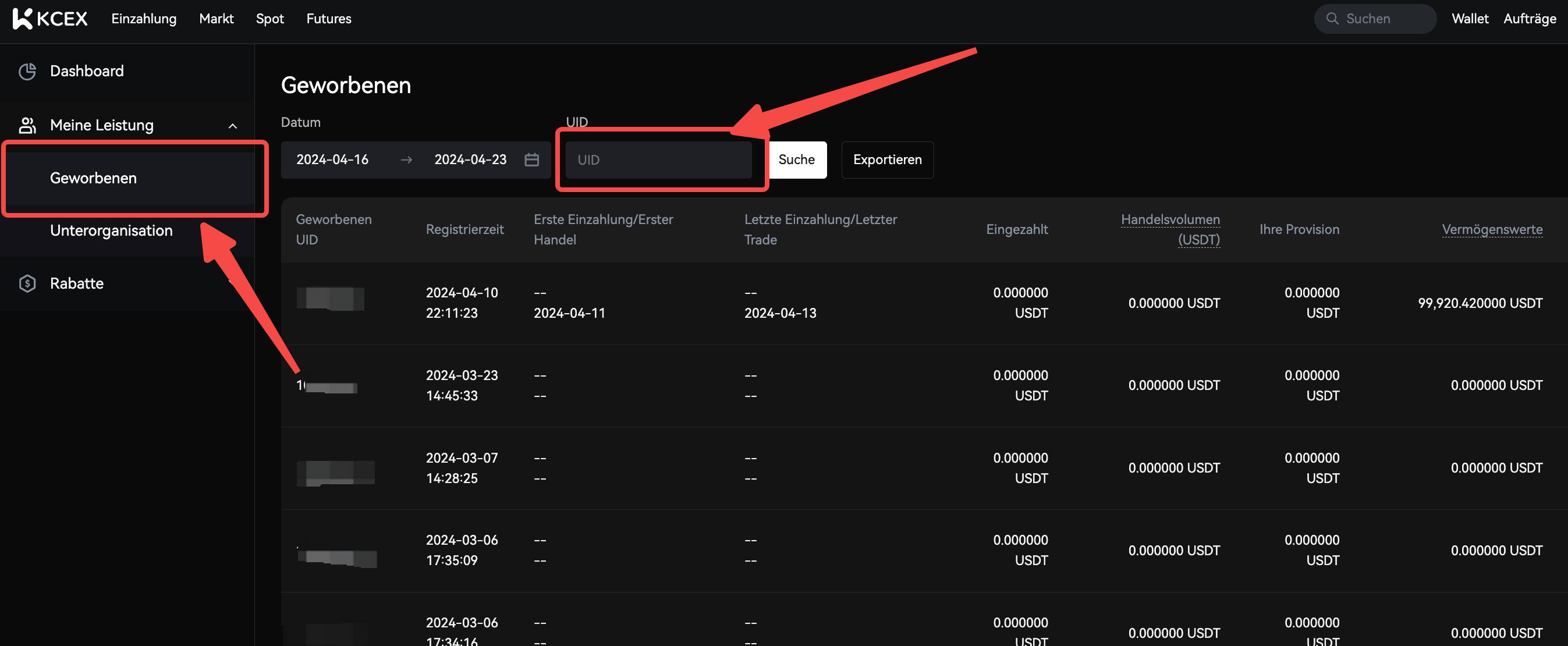Viewport: 1568px width, 646px height.
Task: Collapse the Meine Leistung section chevron
Action: (x=232, y=126)
